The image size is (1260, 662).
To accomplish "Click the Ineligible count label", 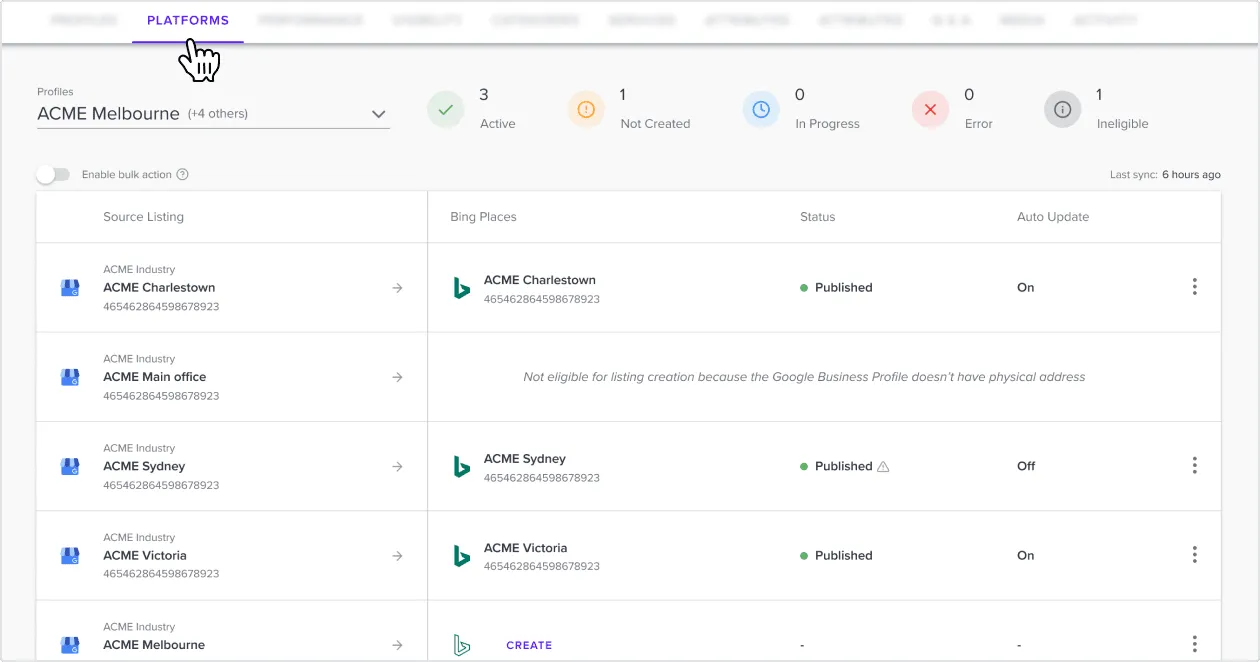I will [x=1122, y=124].
